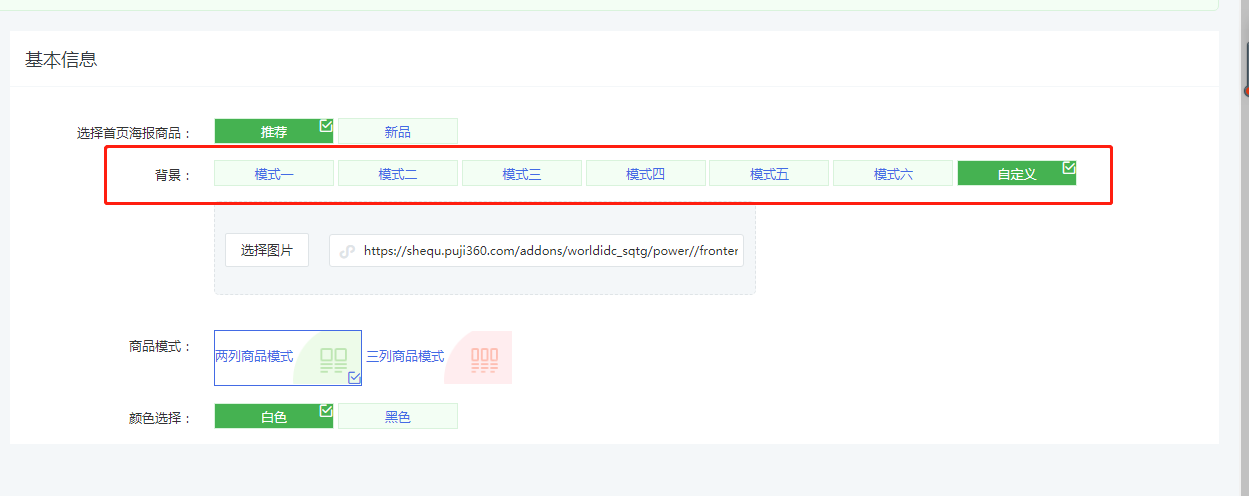Select the 推荐 poster product option
Screen dimensions: 1249x496
click(x=274, y=131)
